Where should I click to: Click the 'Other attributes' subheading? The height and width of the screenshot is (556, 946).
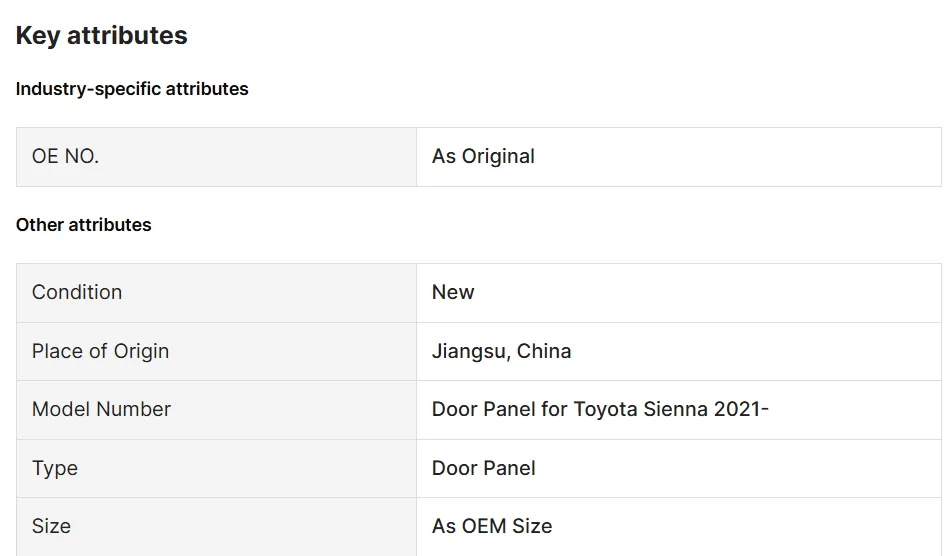coord(84,225)
